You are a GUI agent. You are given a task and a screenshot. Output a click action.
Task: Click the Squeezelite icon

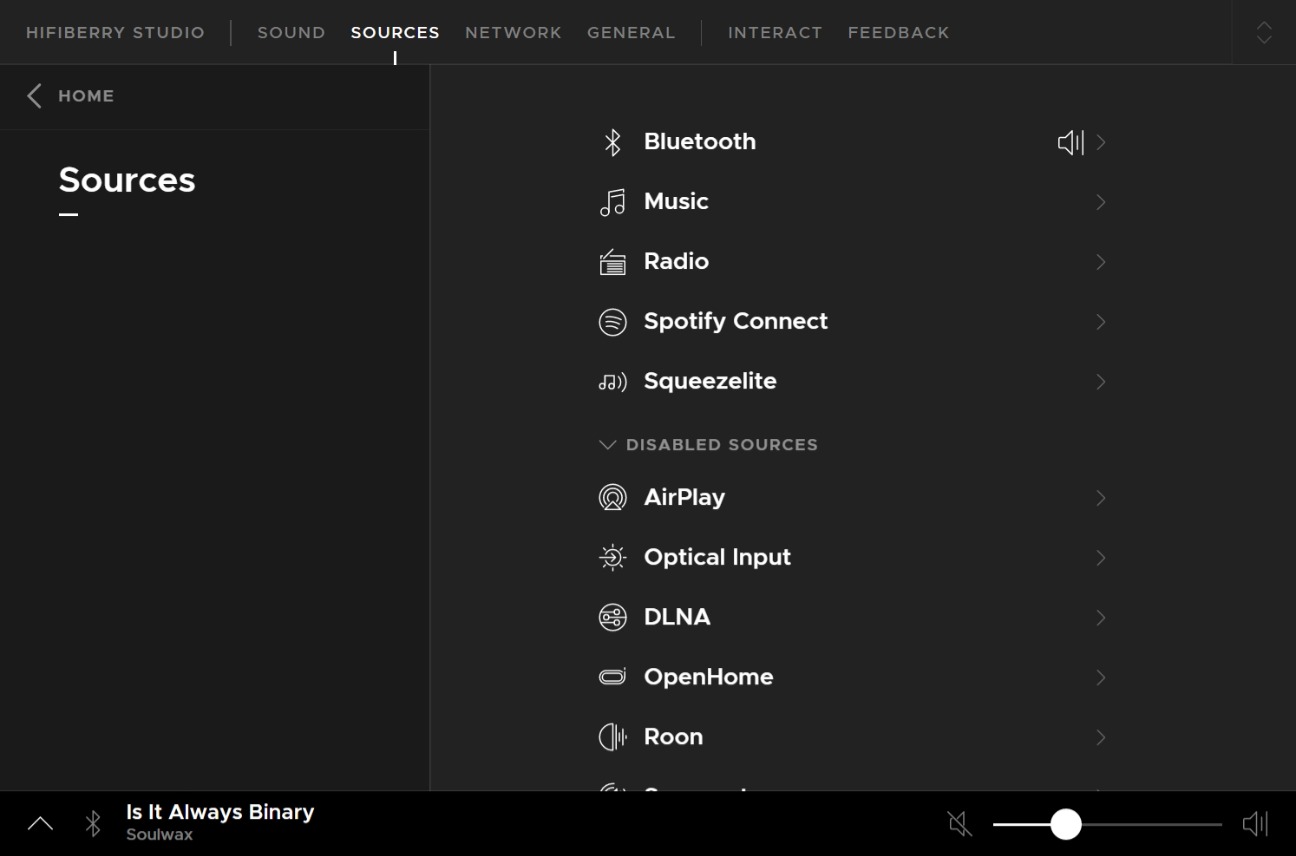click(612, 382)
